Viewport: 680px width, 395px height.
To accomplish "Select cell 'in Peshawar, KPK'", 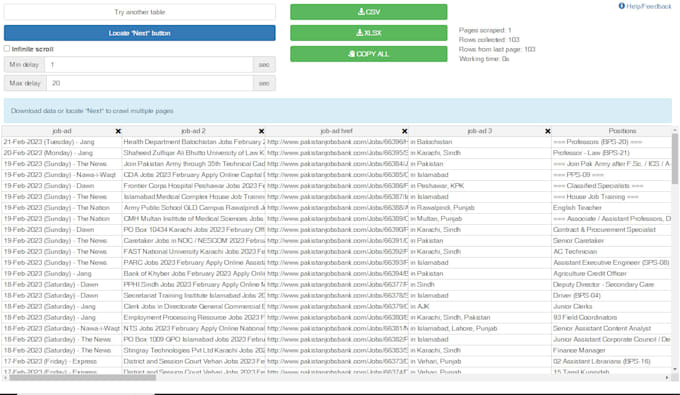I will point(480,186).
